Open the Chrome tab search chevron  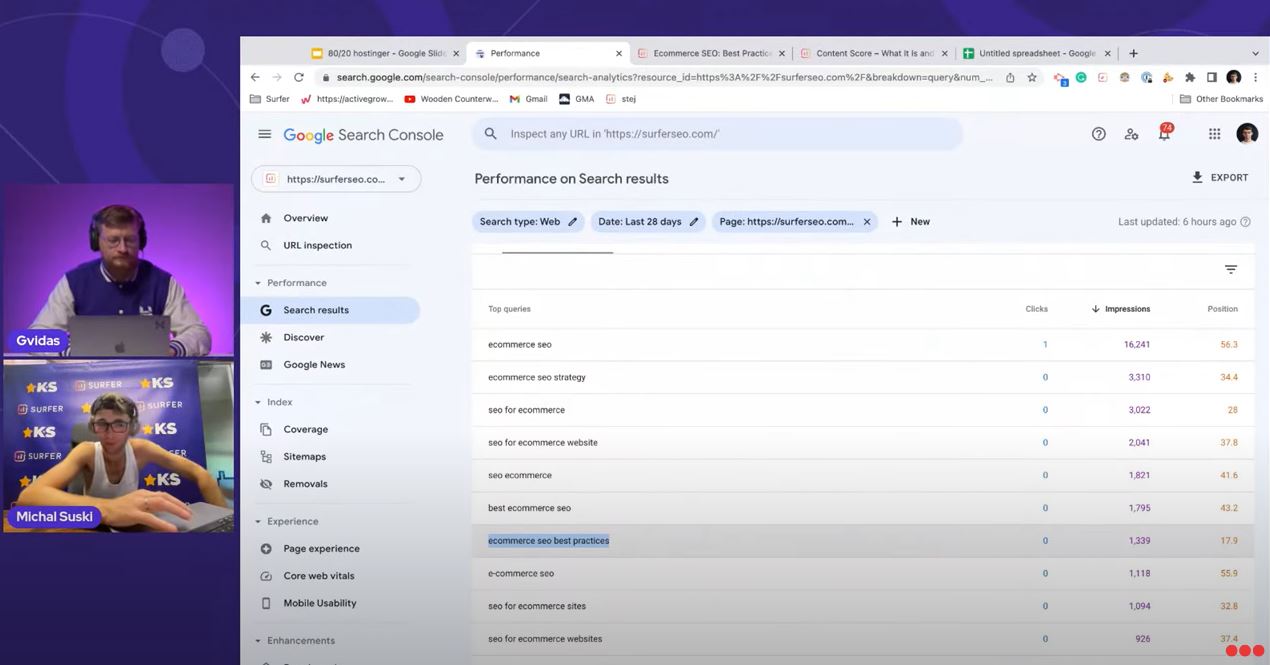(x=1255, y=53)
